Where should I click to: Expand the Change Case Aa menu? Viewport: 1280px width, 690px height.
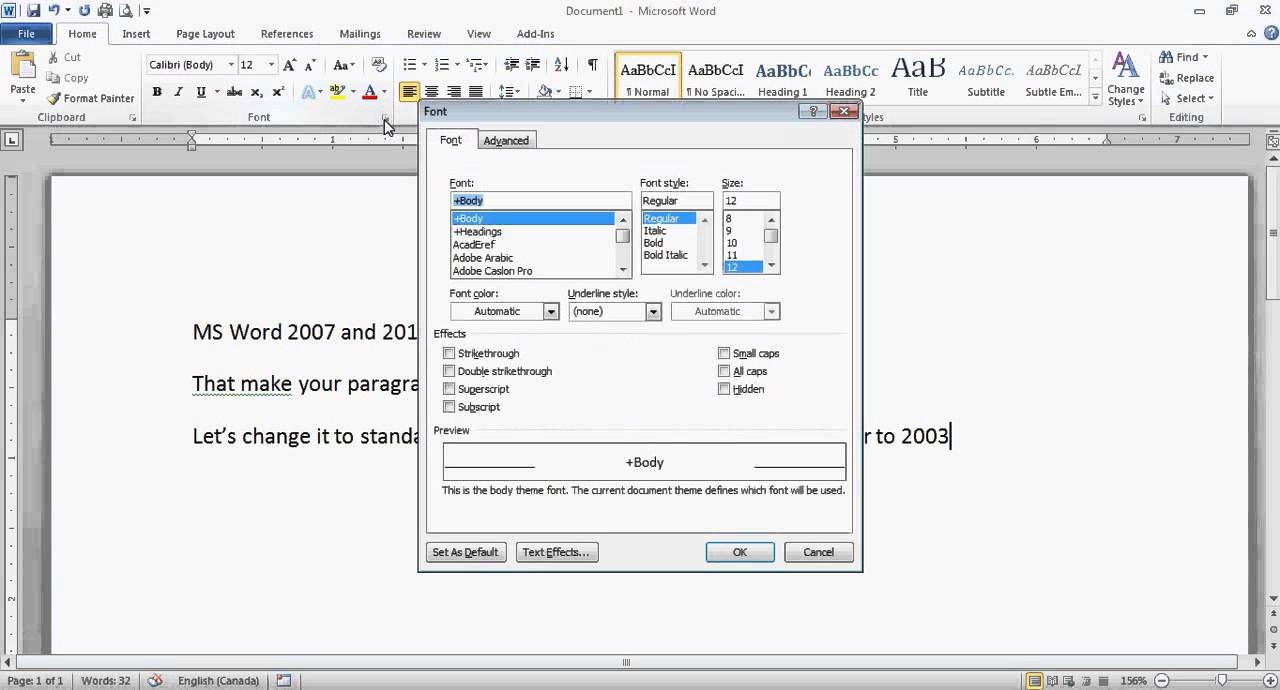(344, 65)
